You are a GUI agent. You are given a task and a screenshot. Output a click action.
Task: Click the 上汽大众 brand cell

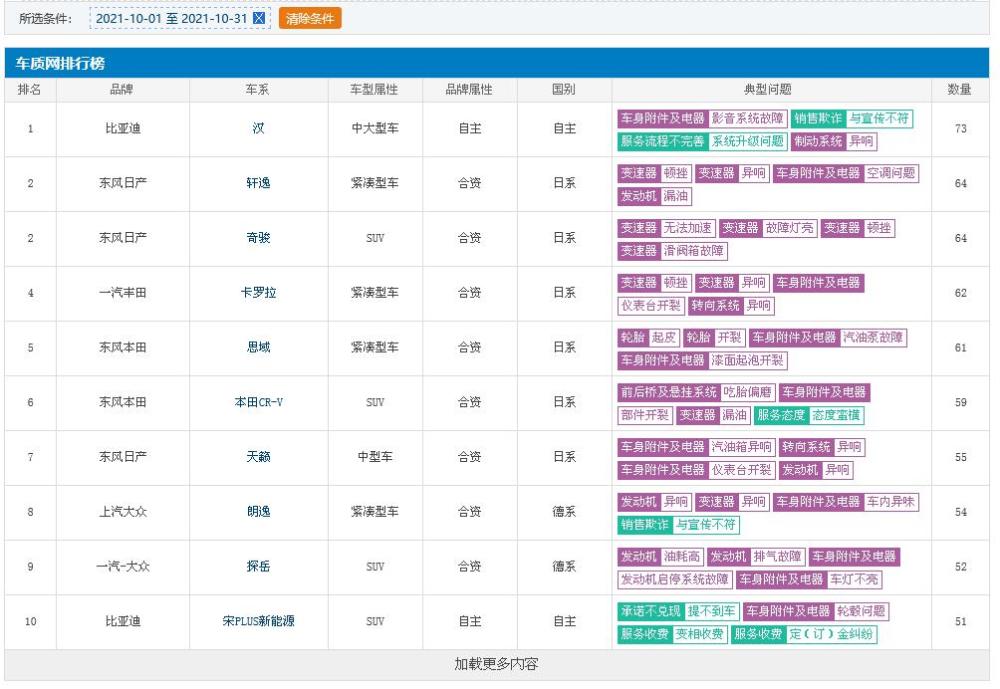coord(122,512)
